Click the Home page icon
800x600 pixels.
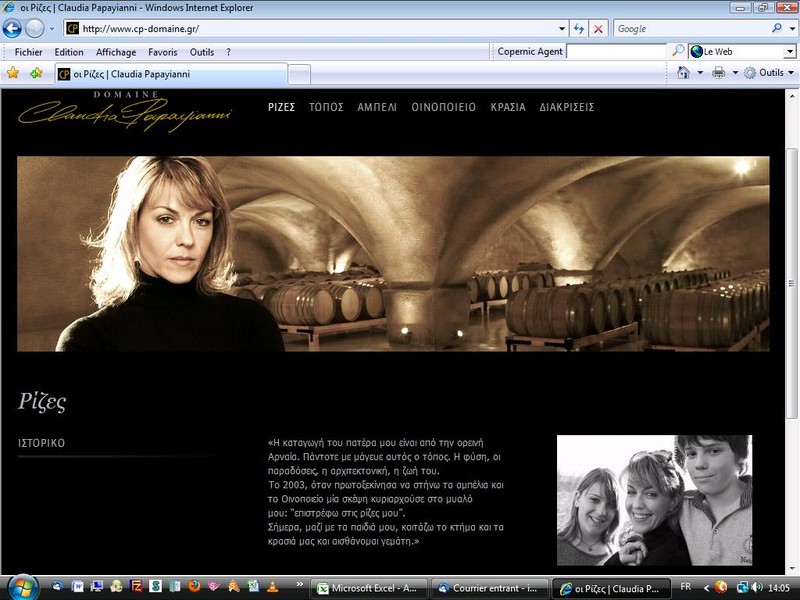(x=683, y=73)
